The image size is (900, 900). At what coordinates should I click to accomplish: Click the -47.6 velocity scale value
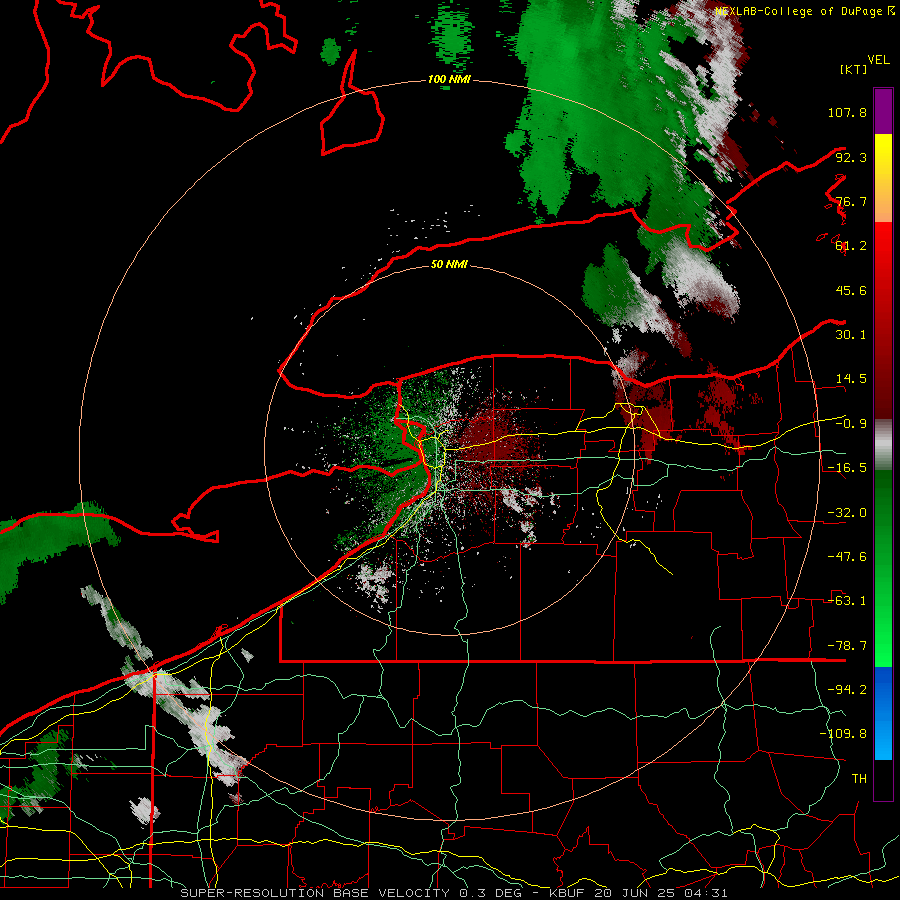click(847, 557)
